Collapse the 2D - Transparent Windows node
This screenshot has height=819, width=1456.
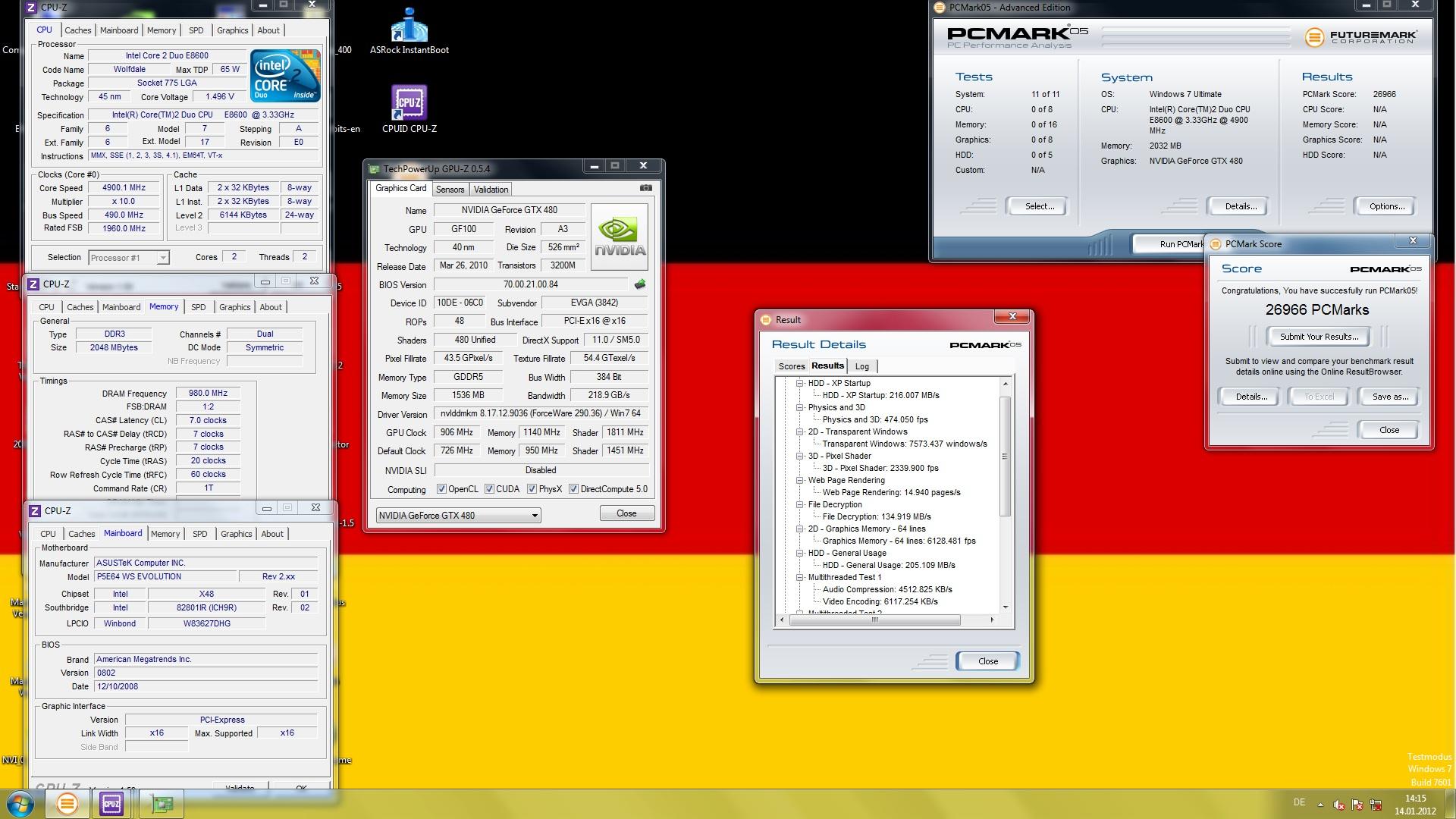click(x=799, y=432)
